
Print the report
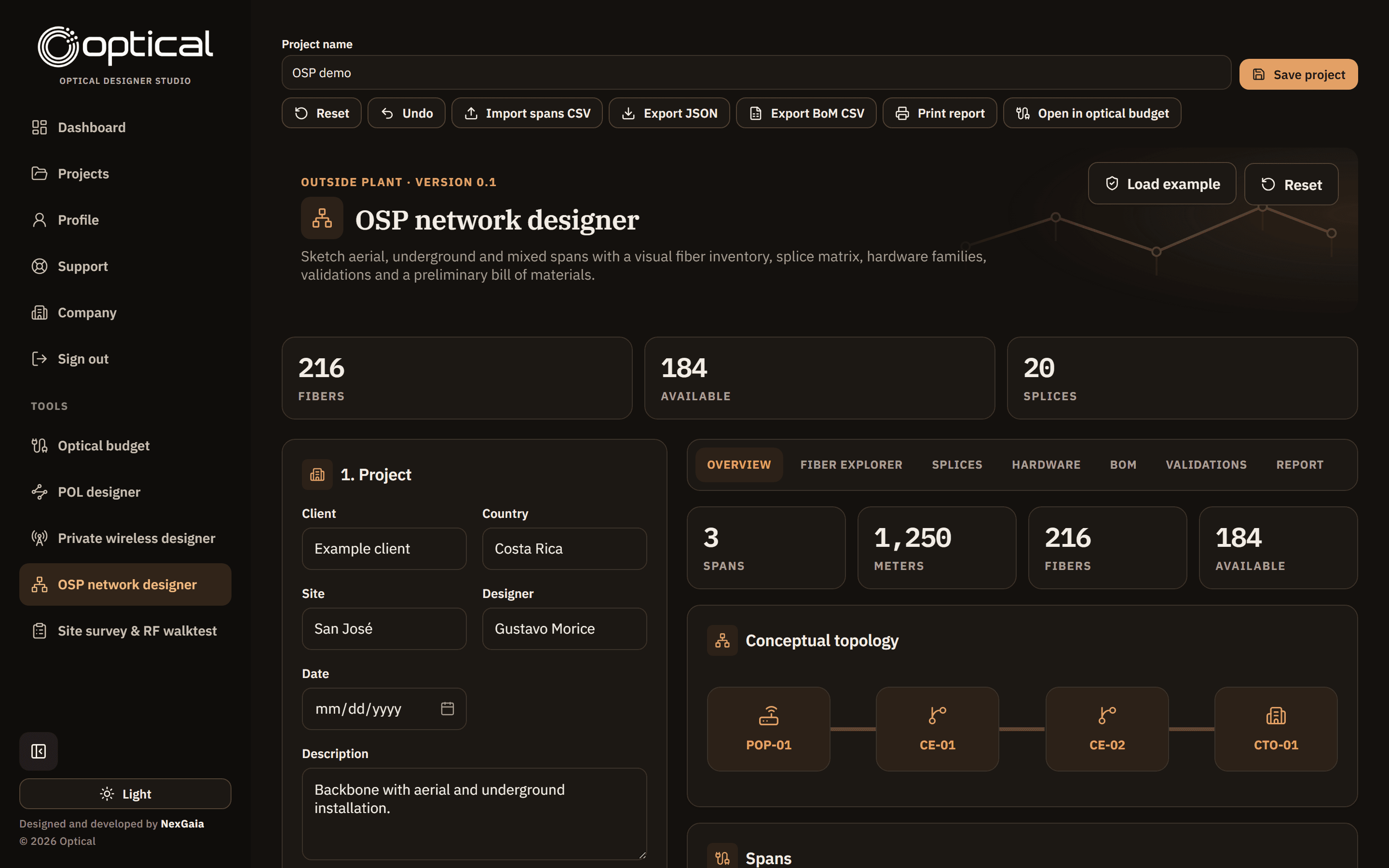pos(940,113)
